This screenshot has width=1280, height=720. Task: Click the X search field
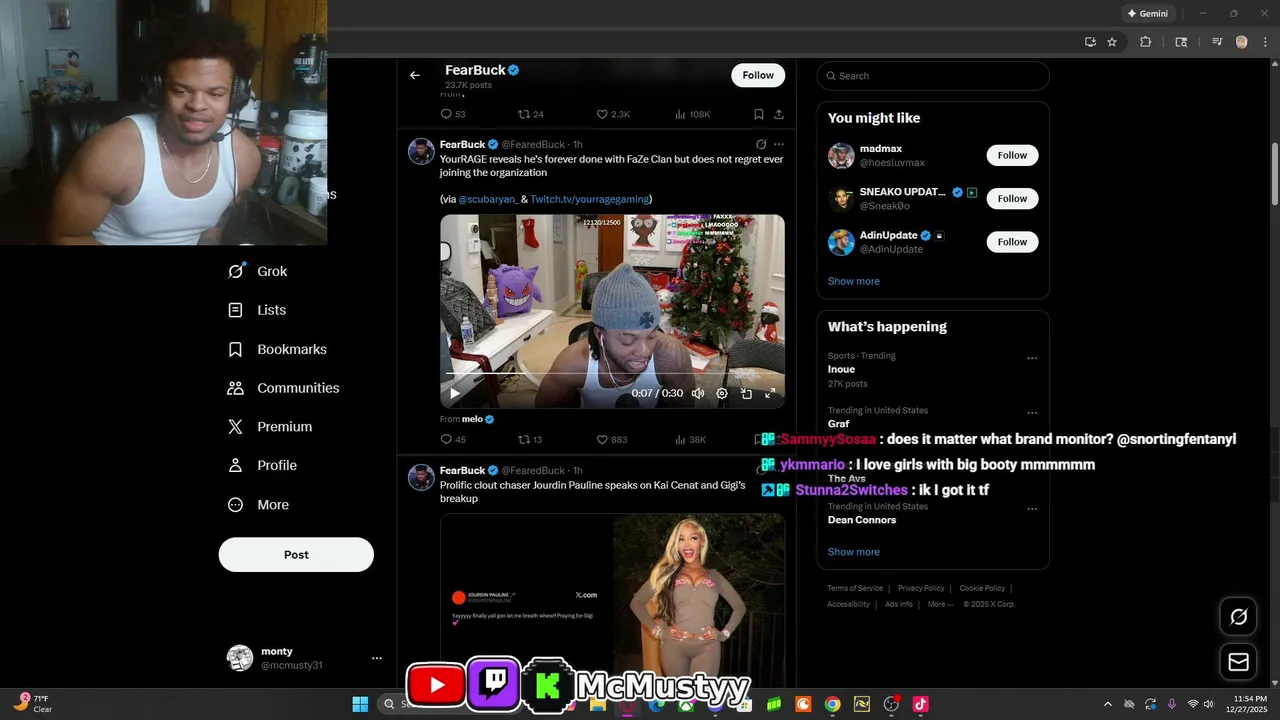tap(933, 76)
